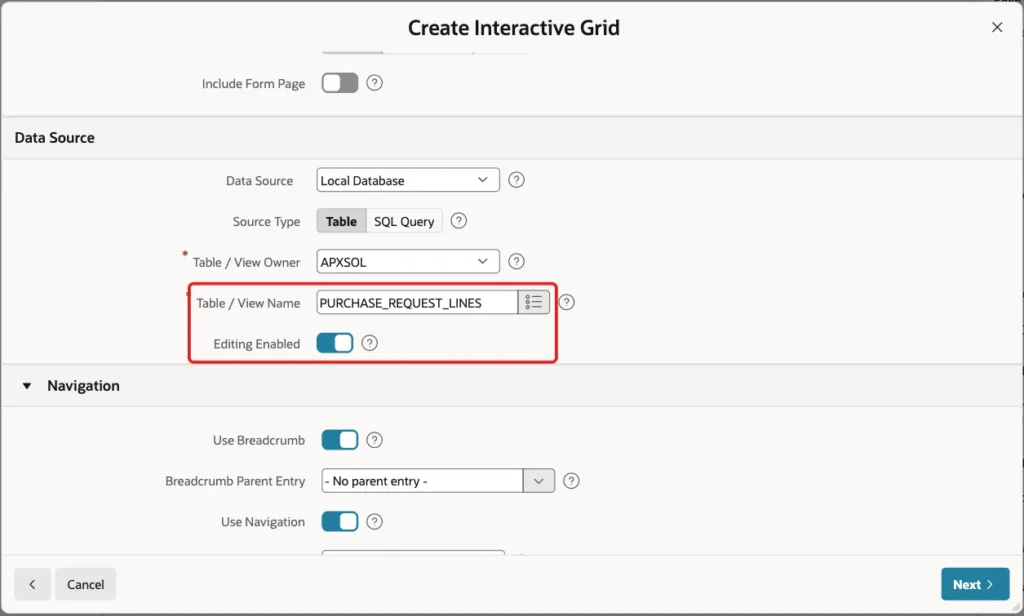Disable the Editing Enabled switch
The image size is (1024, 616).
(x=334, y=343)
